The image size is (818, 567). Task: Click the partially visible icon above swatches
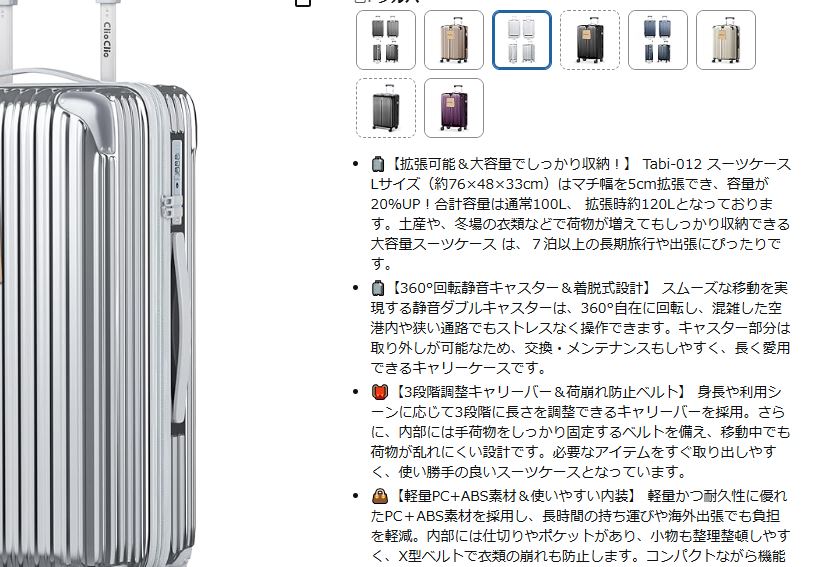click(303, 3)
